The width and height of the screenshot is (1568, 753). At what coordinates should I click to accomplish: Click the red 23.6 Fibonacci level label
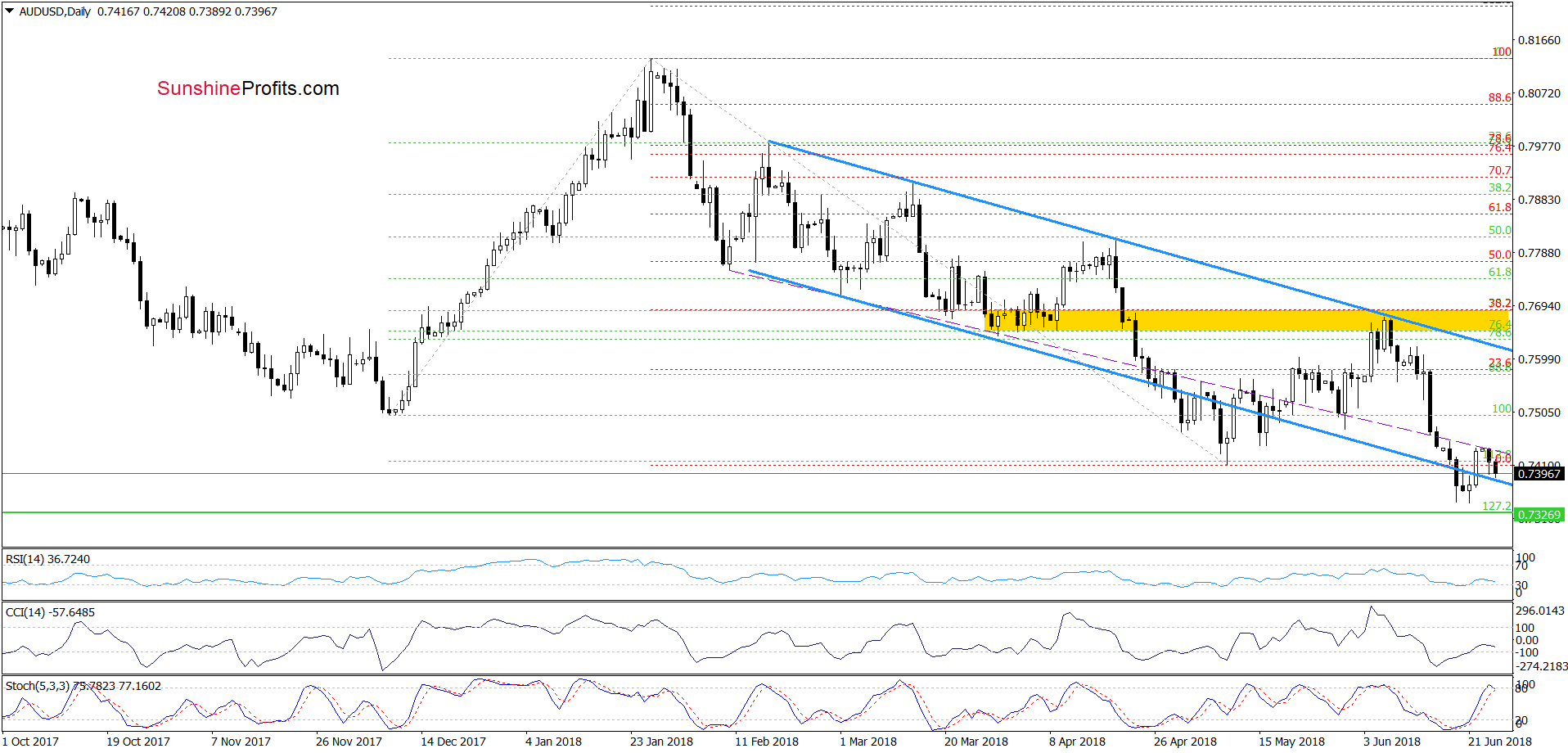coord(1499,362)
